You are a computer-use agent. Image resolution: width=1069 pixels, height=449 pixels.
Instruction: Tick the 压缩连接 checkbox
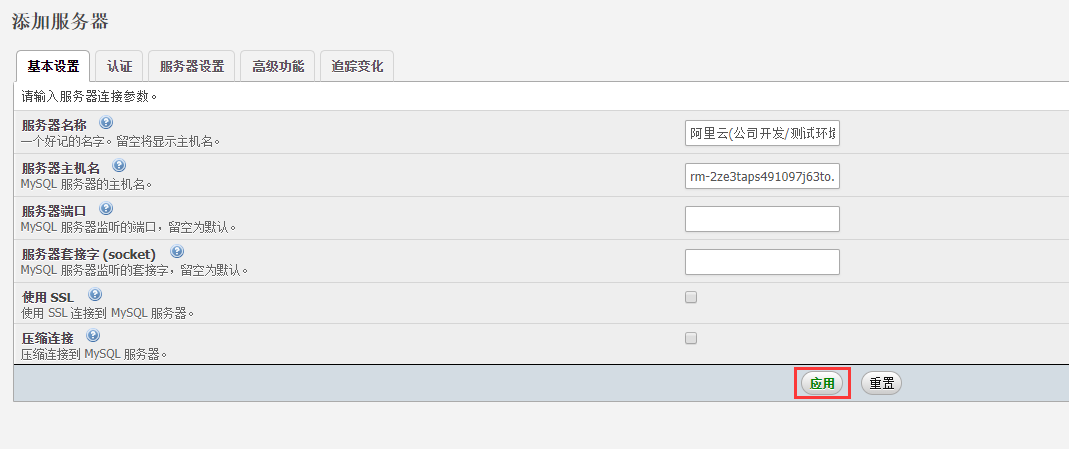[691, 339]
